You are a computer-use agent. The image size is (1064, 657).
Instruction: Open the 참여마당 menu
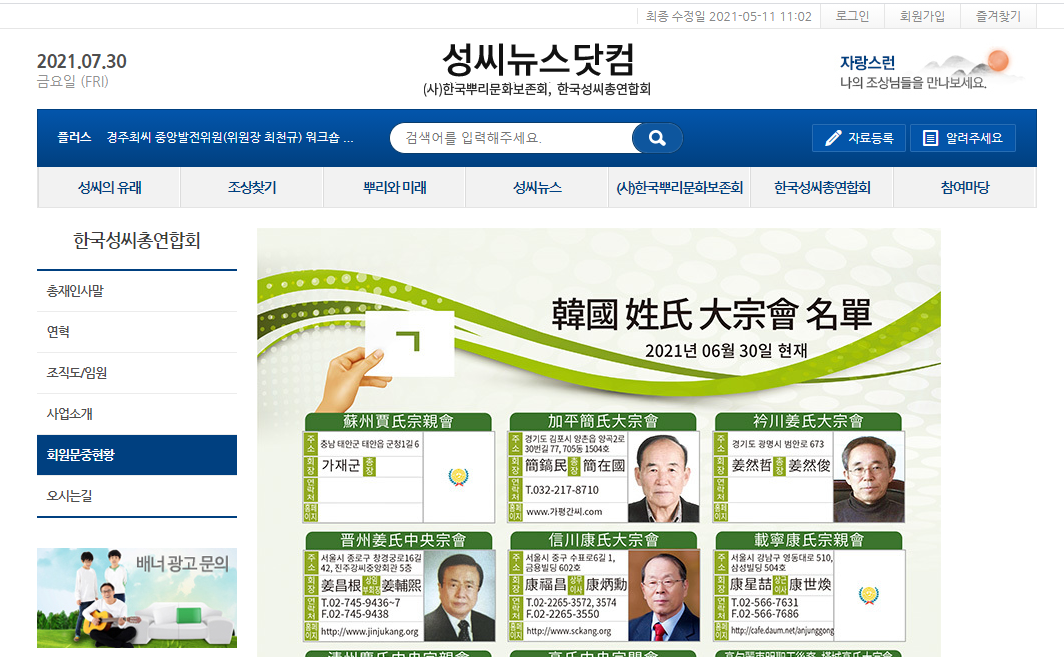pyautogui.click(x=965, y=187)
